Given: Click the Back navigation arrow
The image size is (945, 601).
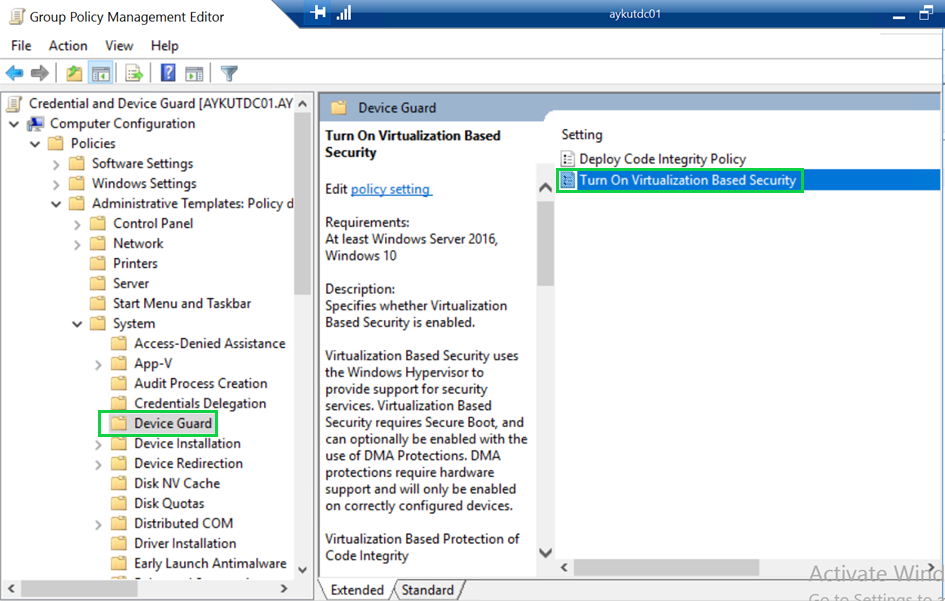Looking at the screenshot, I should coord(15,72).
